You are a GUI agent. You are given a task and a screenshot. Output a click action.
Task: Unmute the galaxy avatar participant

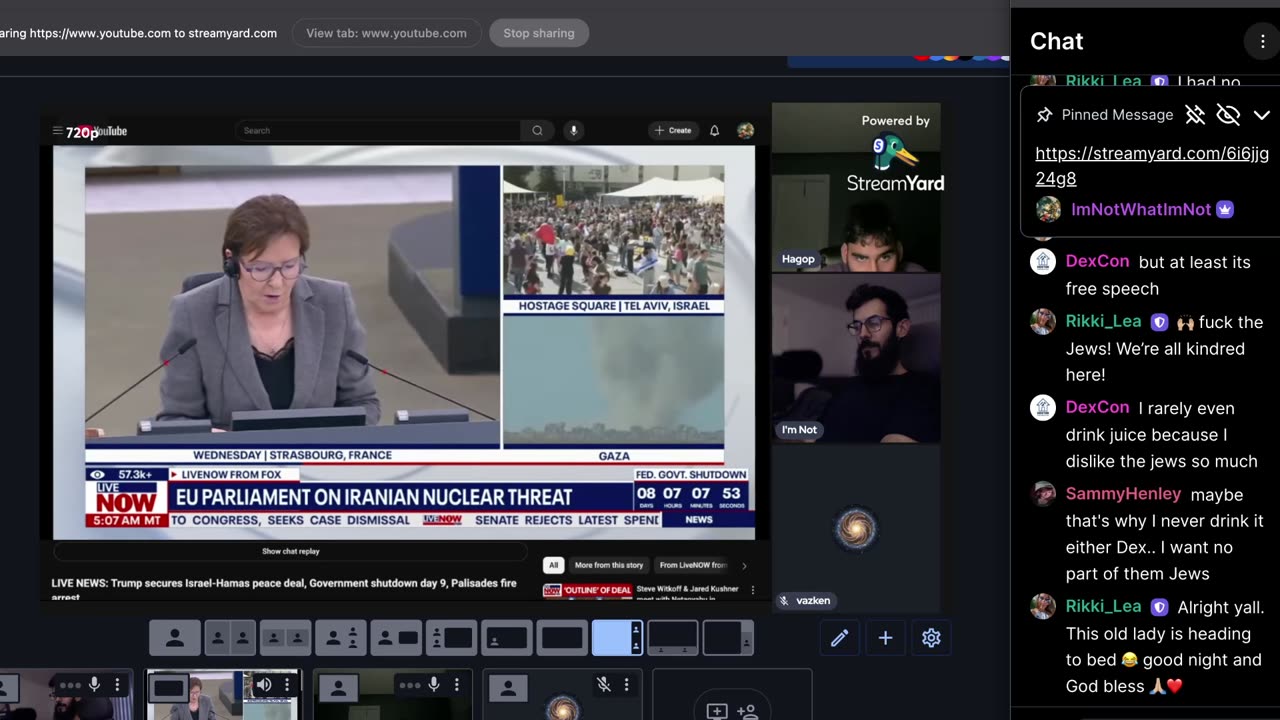point(603,685)
